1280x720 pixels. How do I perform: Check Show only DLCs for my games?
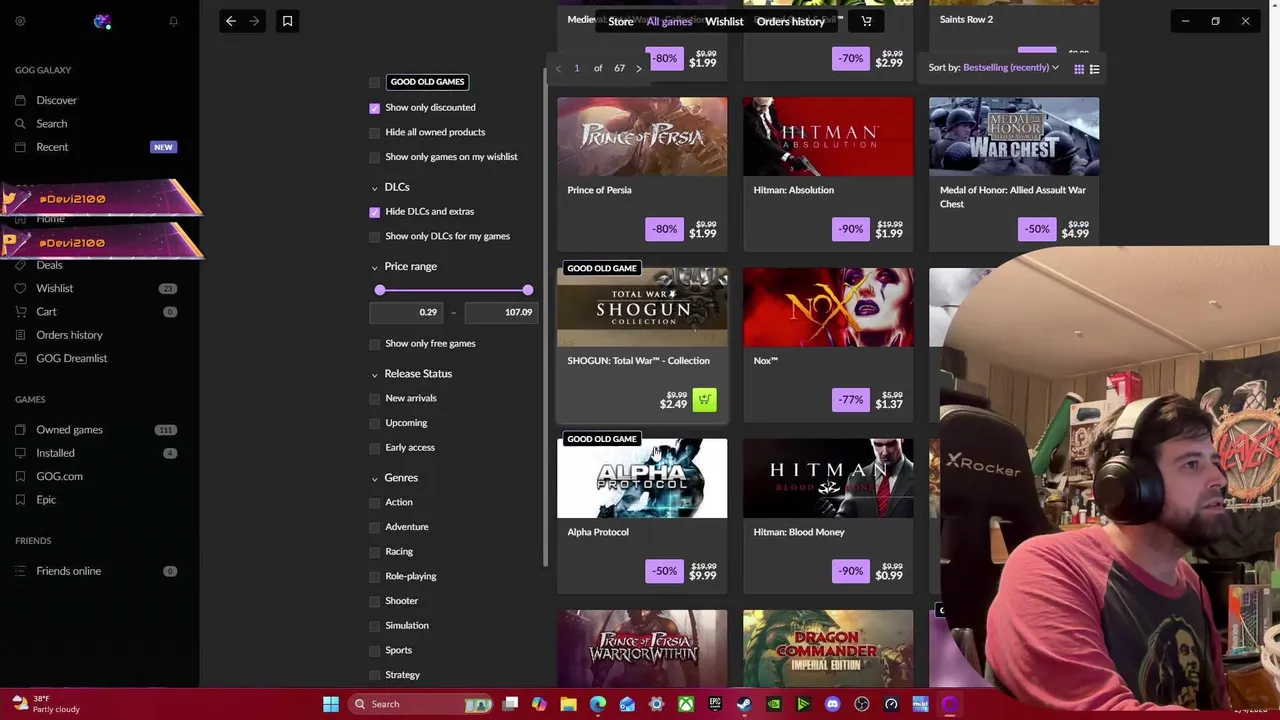375,237
